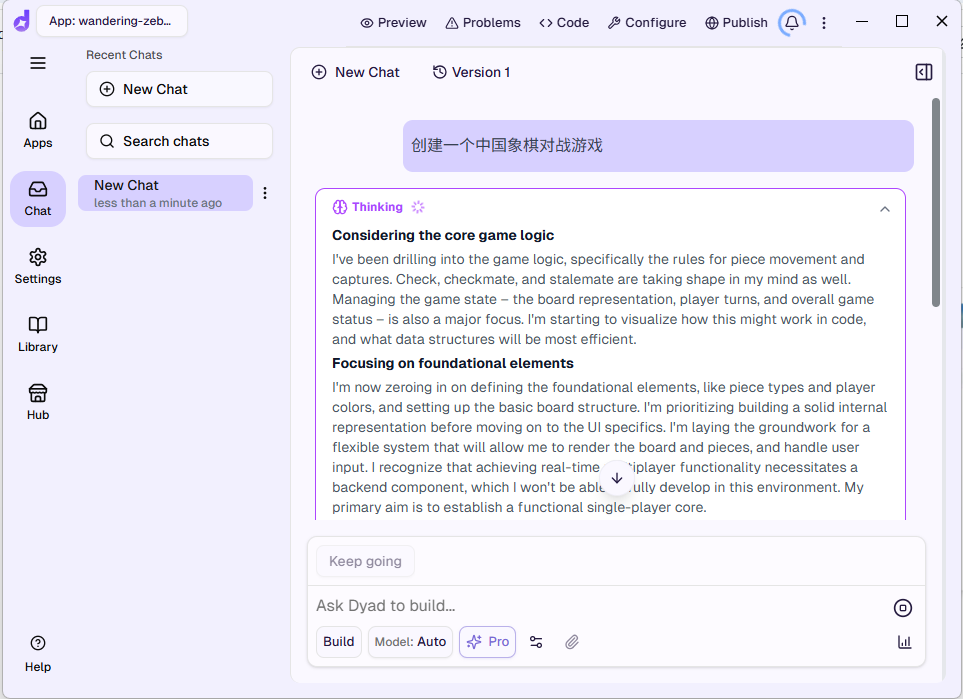Close the Dyad window

[x=942, y=21]
